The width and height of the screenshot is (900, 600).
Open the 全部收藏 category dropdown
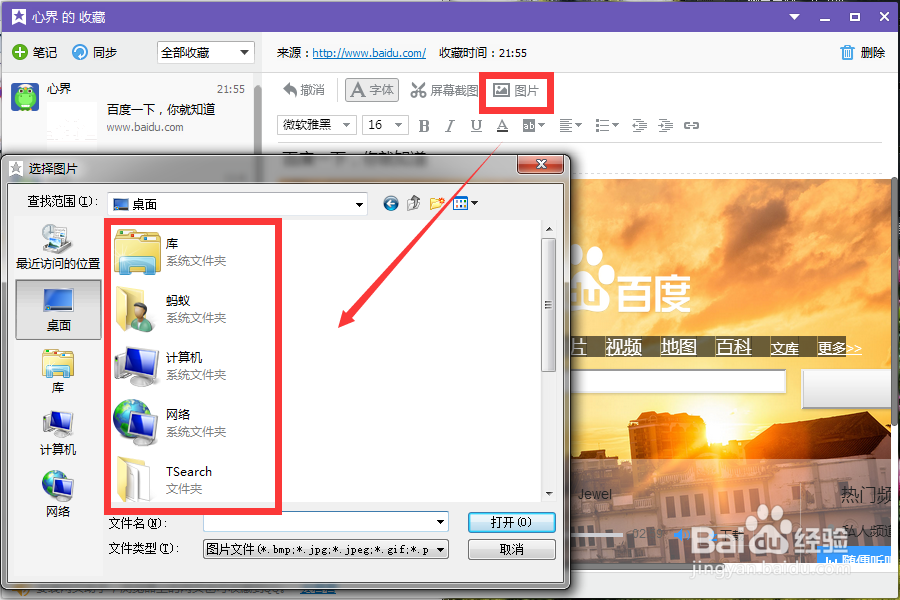(x=205, y=52)
